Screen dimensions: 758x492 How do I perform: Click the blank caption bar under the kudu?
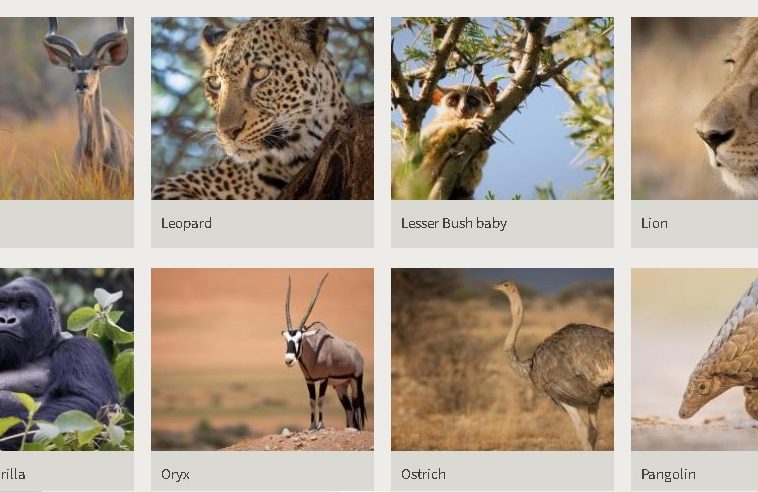click(67, 224)
